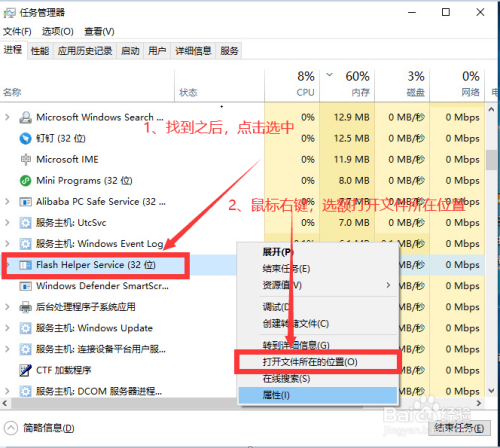500x448 pixels.
Task: Expand the 后台处理程序子系统应用 group
Action: [x=7, y=307]
